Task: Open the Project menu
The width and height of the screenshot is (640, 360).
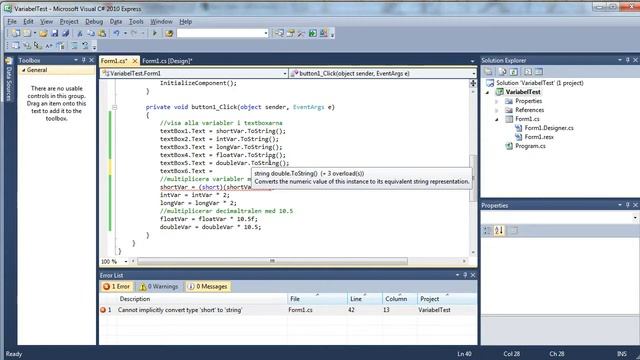Action: pyautogui.click(x=69, y=22)
